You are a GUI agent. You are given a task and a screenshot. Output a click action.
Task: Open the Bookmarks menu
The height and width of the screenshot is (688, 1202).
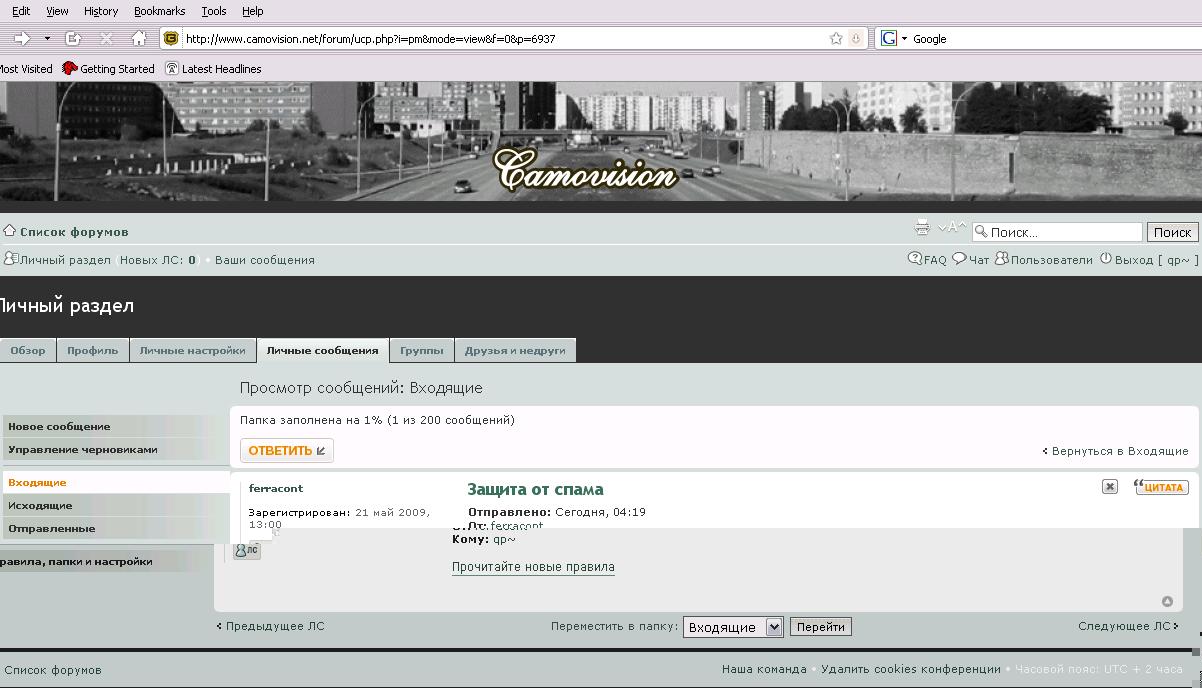(x=159, y=11)
